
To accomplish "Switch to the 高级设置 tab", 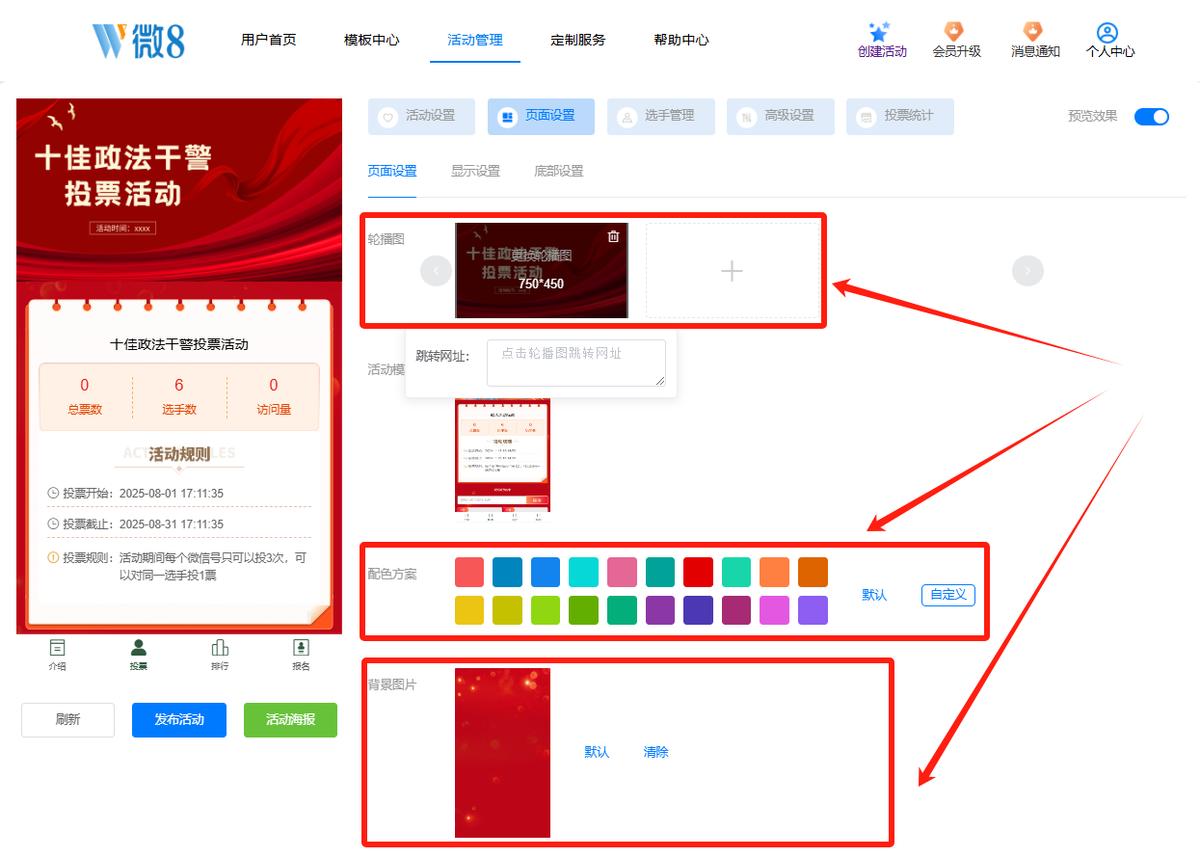I will (780, 116).
